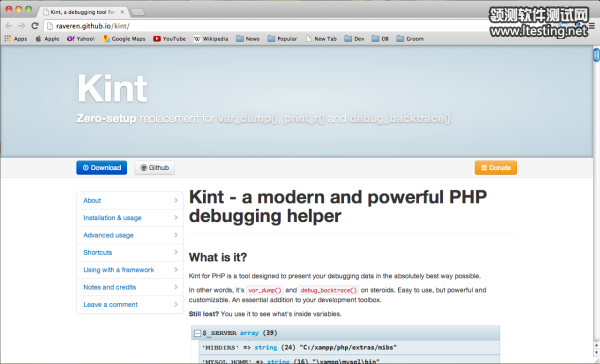This screenshot has width=600, height=364.
Task: Collapse the $_SERVER array dump
Action: point(197,333)
